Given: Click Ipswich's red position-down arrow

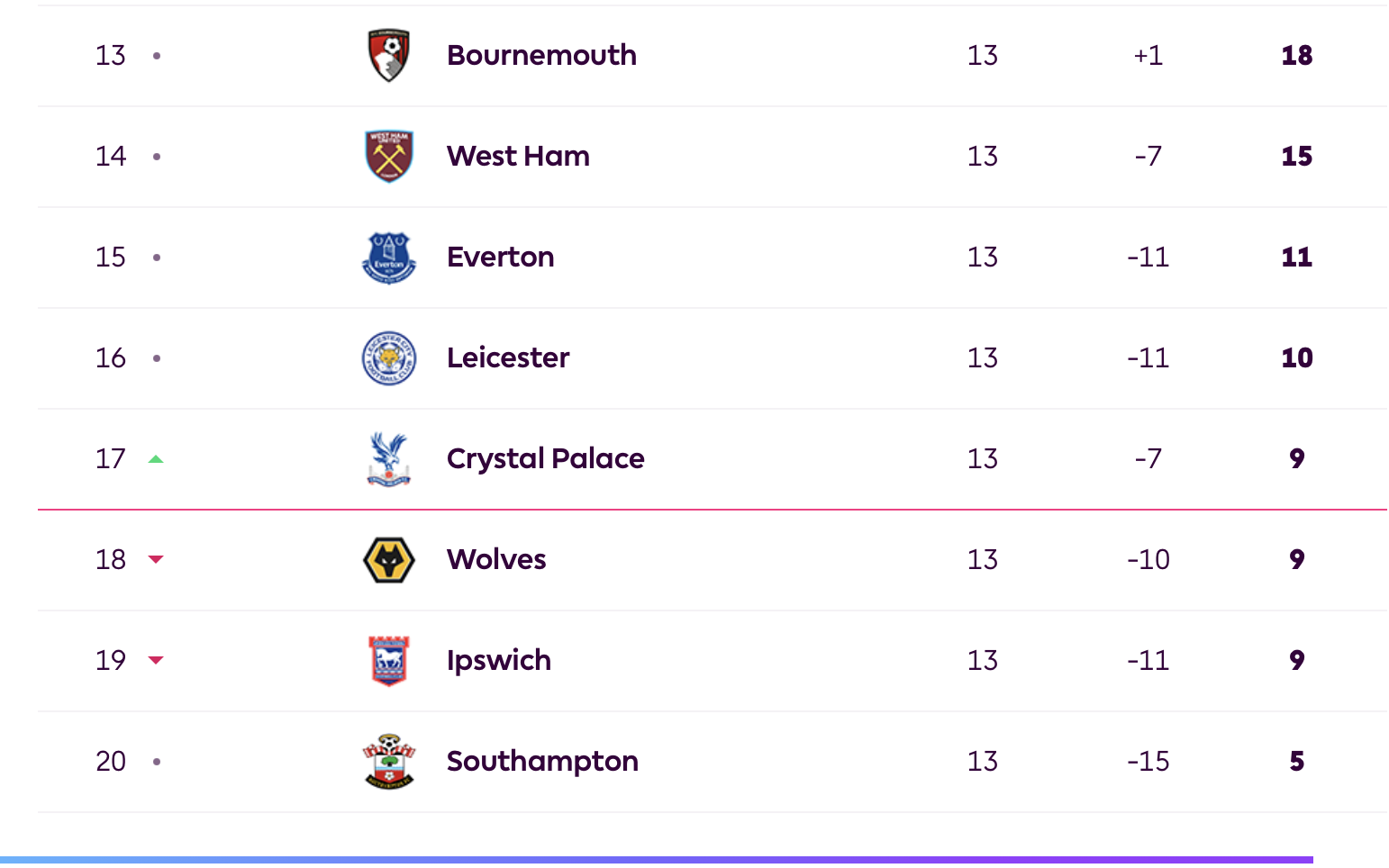Looking at the screenshot, I should coord(156,661).
